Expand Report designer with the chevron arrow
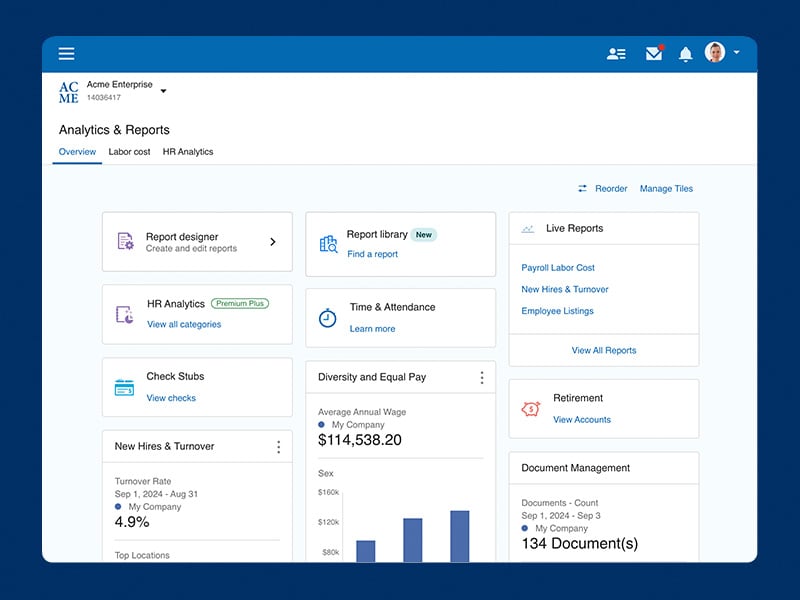The image size is (800, 600). click(271, 241)
